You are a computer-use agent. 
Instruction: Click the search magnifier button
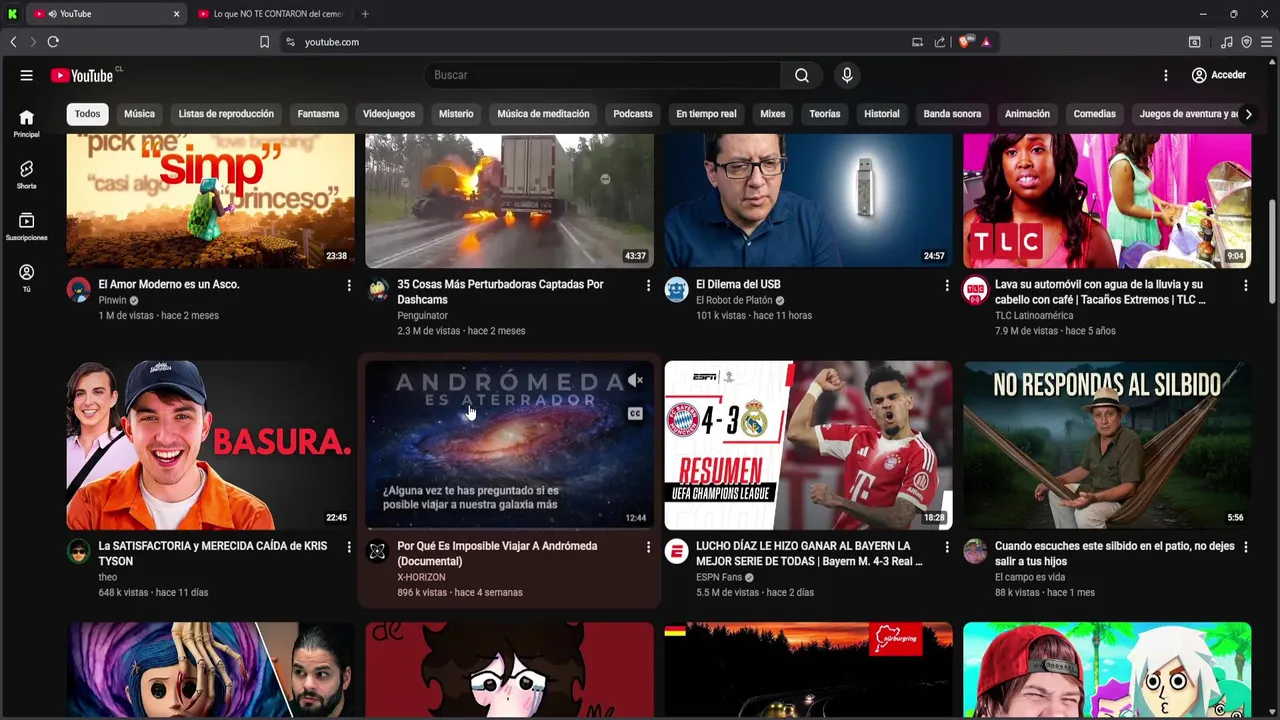coord(802,75)
